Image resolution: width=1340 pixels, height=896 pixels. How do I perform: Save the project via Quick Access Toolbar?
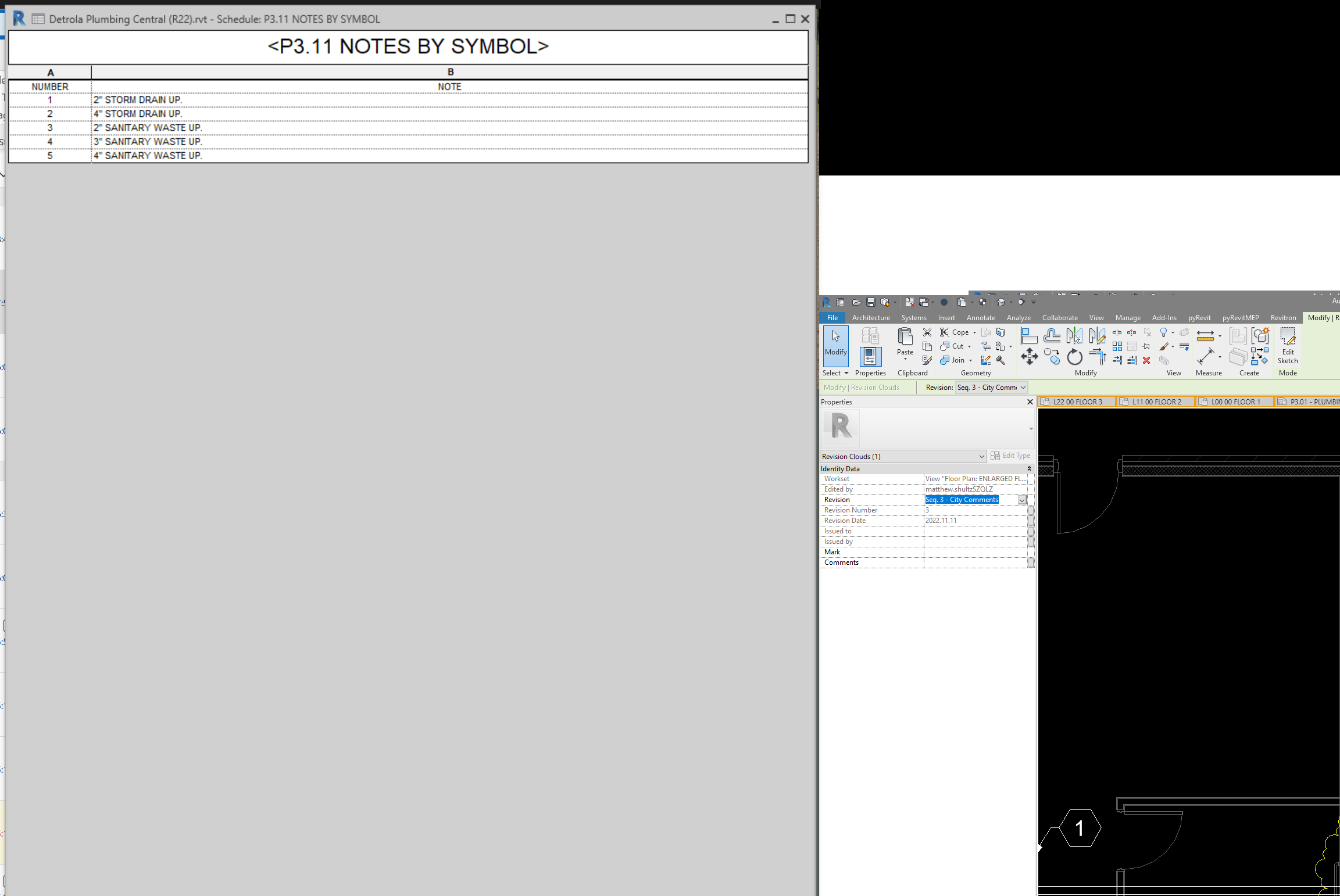pyautogui.click(x=870, y=302)
